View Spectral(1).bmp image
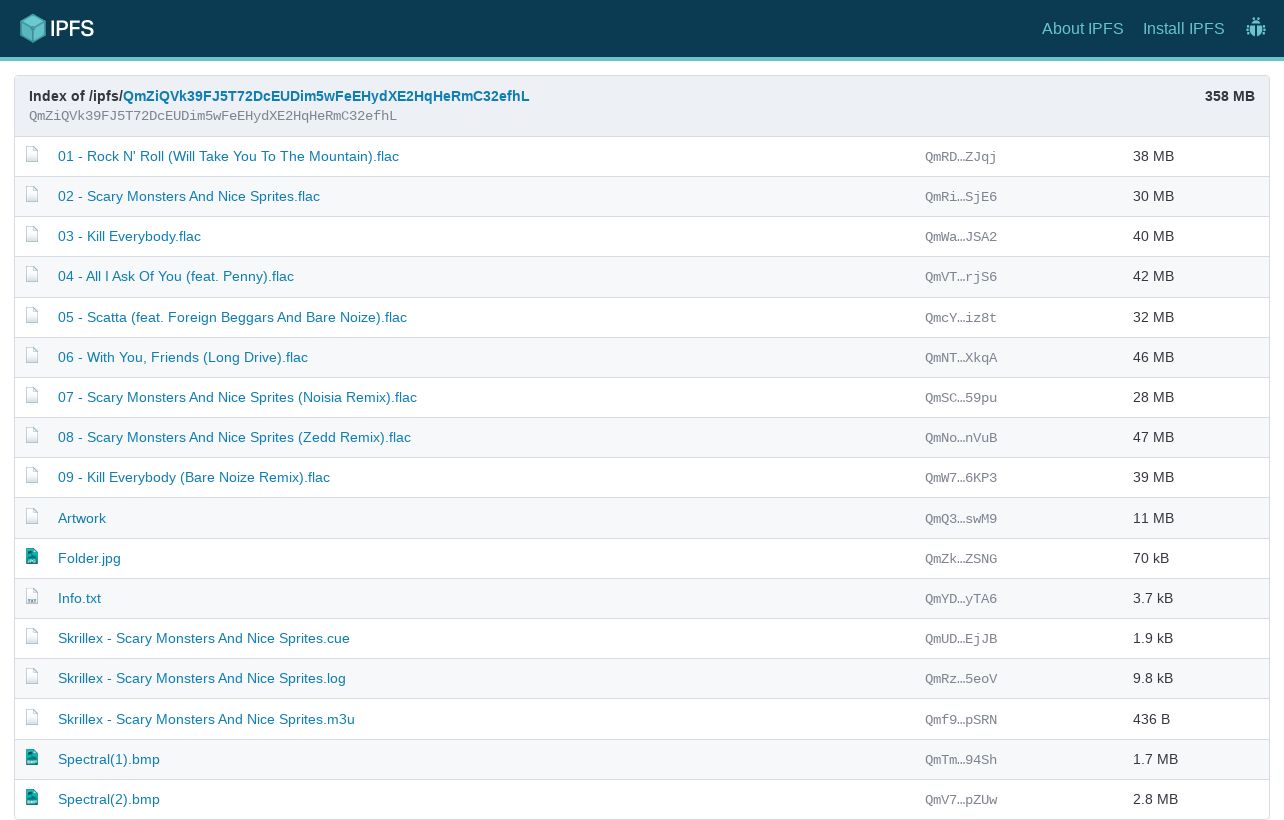 pos(109,759)
